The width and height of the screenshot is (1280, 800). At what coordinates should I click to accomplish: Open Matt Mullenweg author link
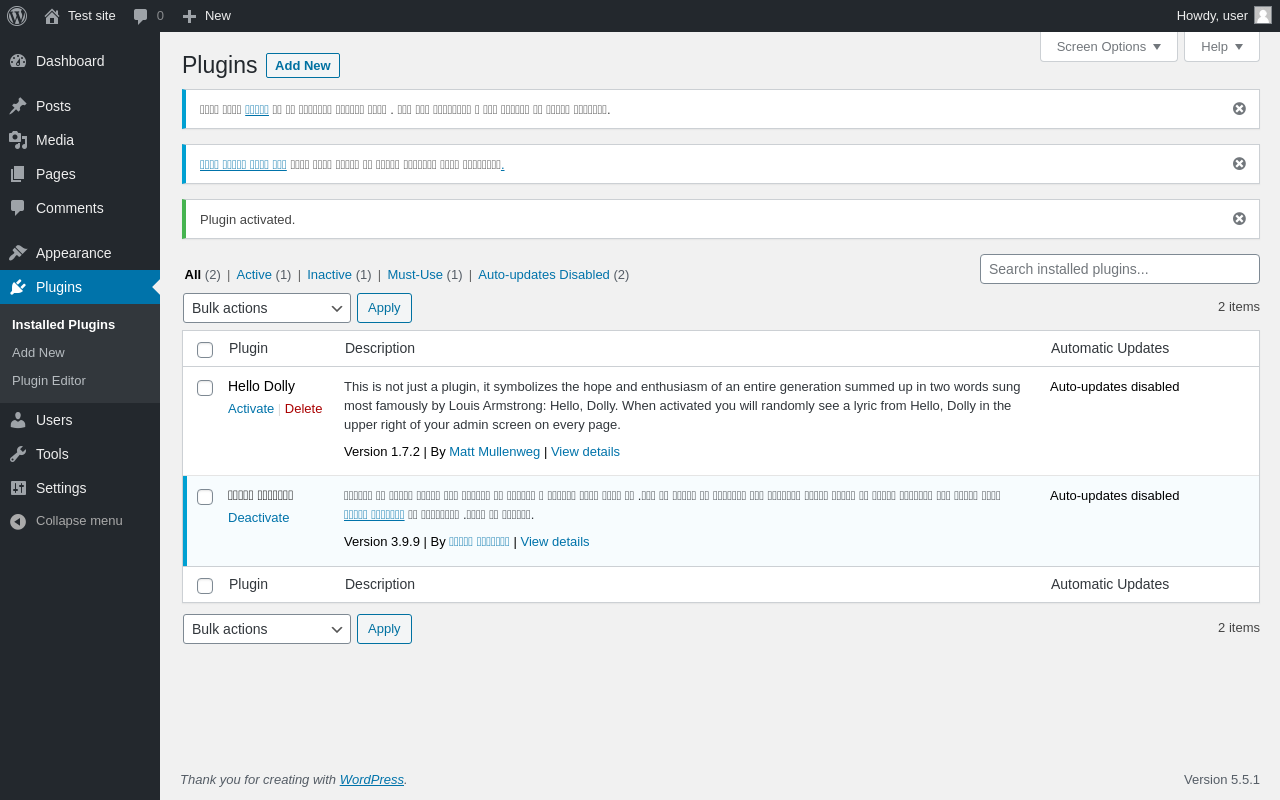494,451
